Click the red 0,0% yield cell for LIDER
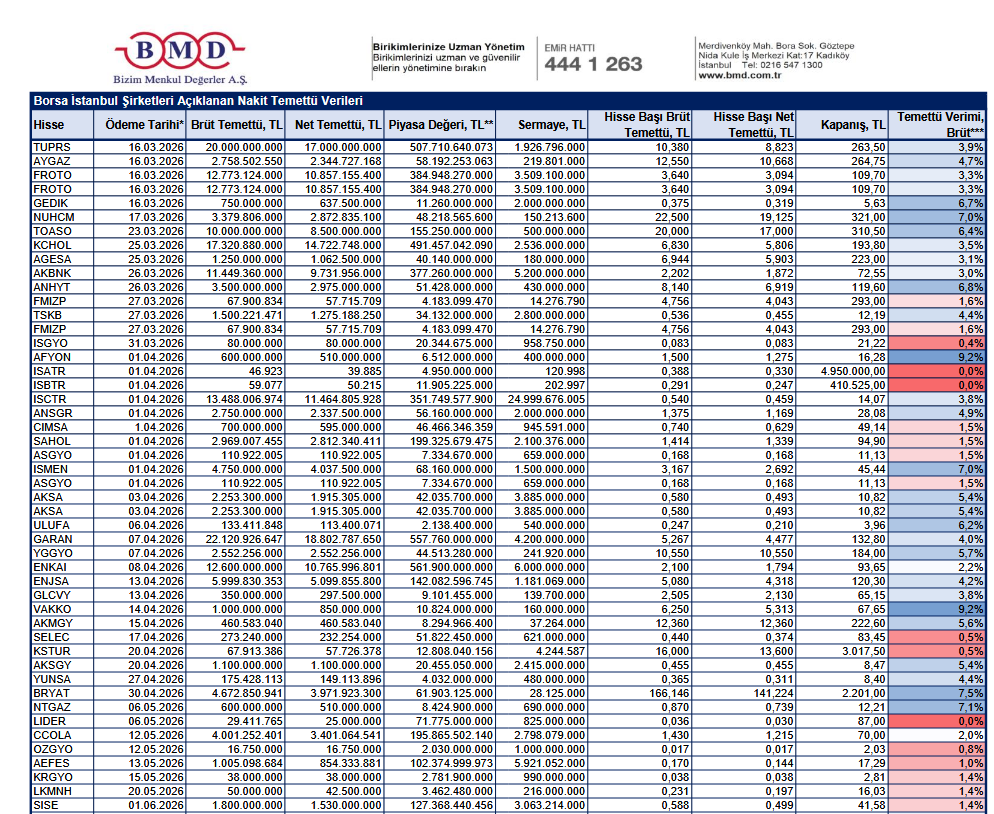 pos(940,721)
